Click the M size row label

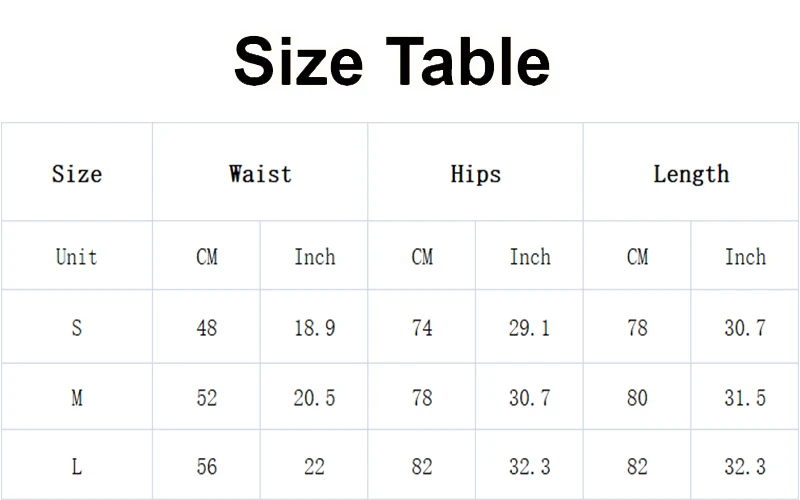point(77,397)
